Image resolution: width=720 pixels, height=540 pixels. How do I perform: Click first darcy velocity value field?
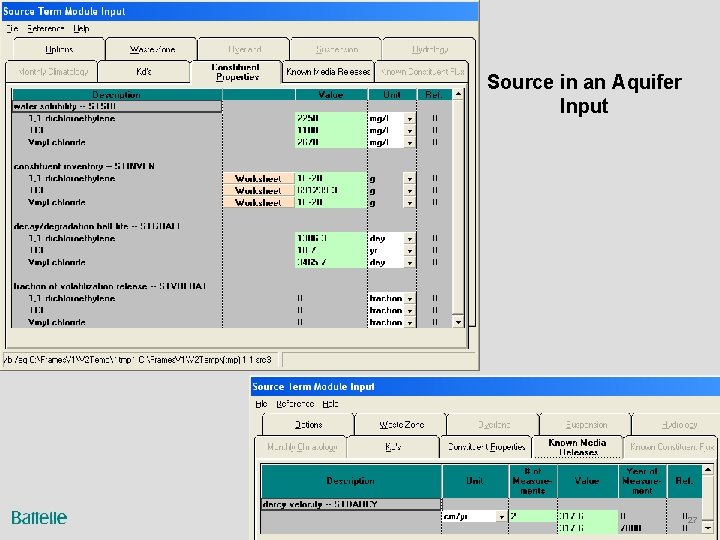(x=587, y=516)
